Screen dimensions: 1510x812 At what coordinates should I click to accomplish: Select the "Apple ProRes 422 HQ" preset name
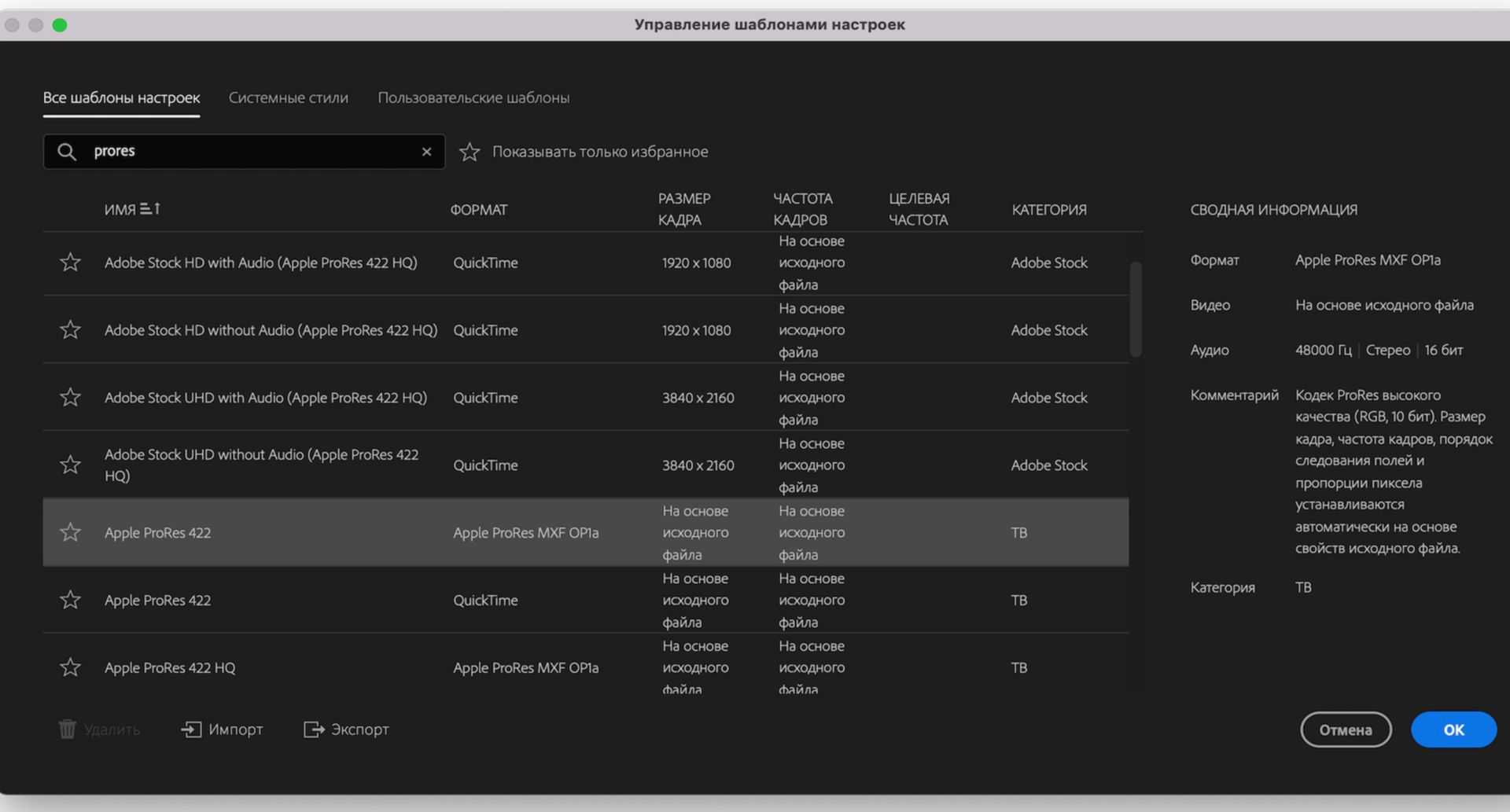[170, 667]
